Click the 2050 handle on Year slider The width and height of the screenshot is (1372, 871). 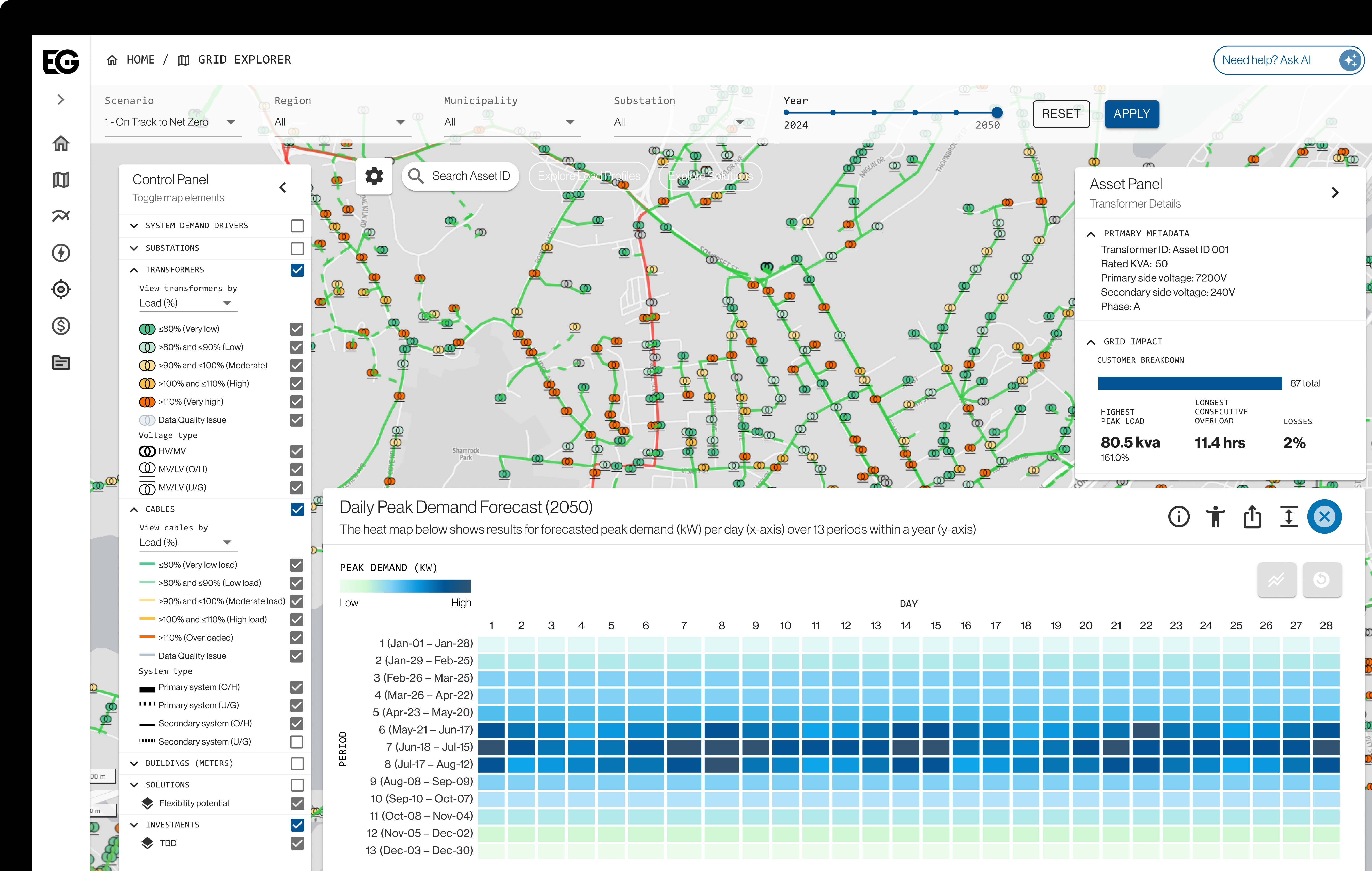point(997,112)
